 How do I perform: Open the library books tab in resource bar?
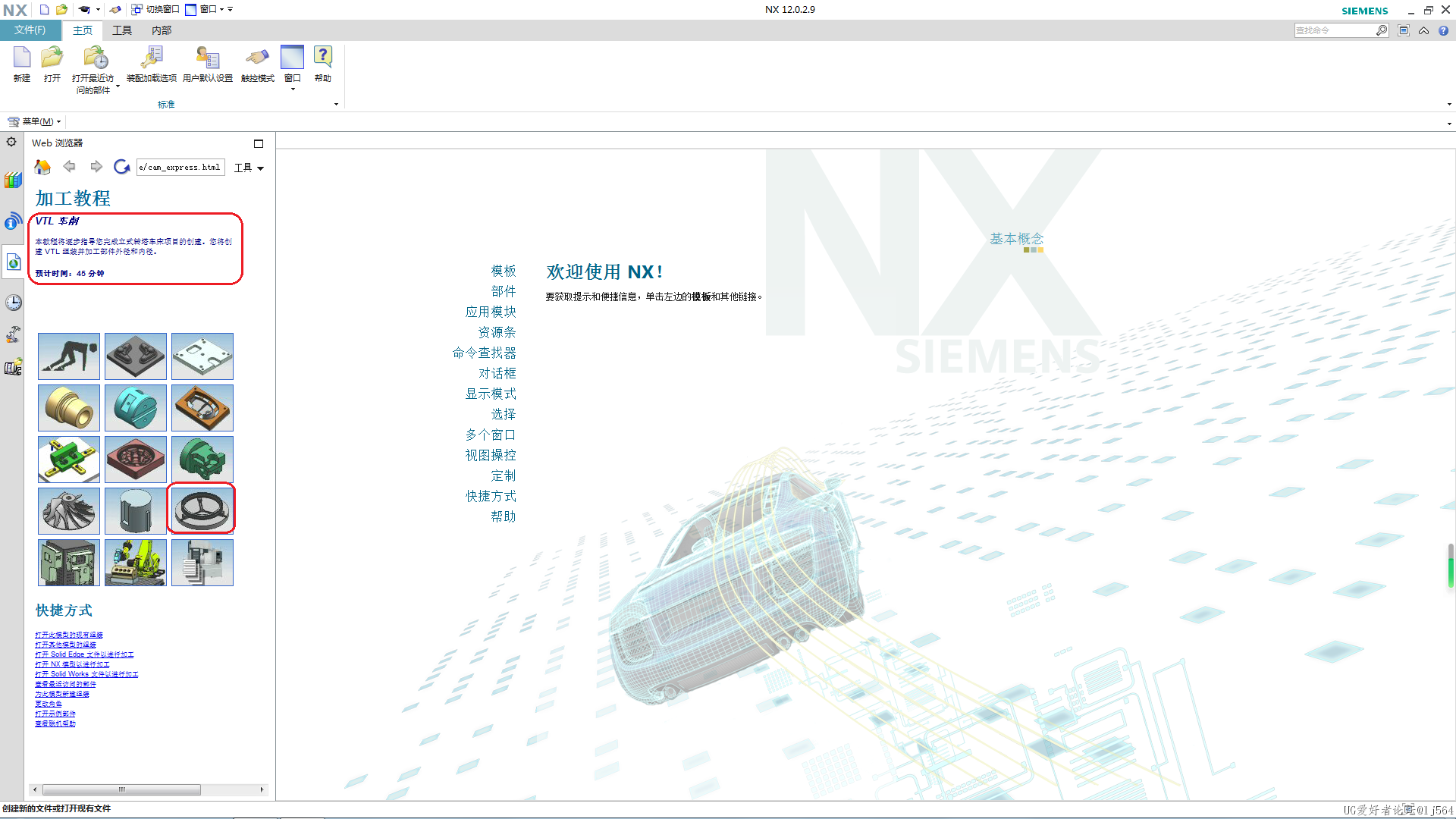pos(13,180)
